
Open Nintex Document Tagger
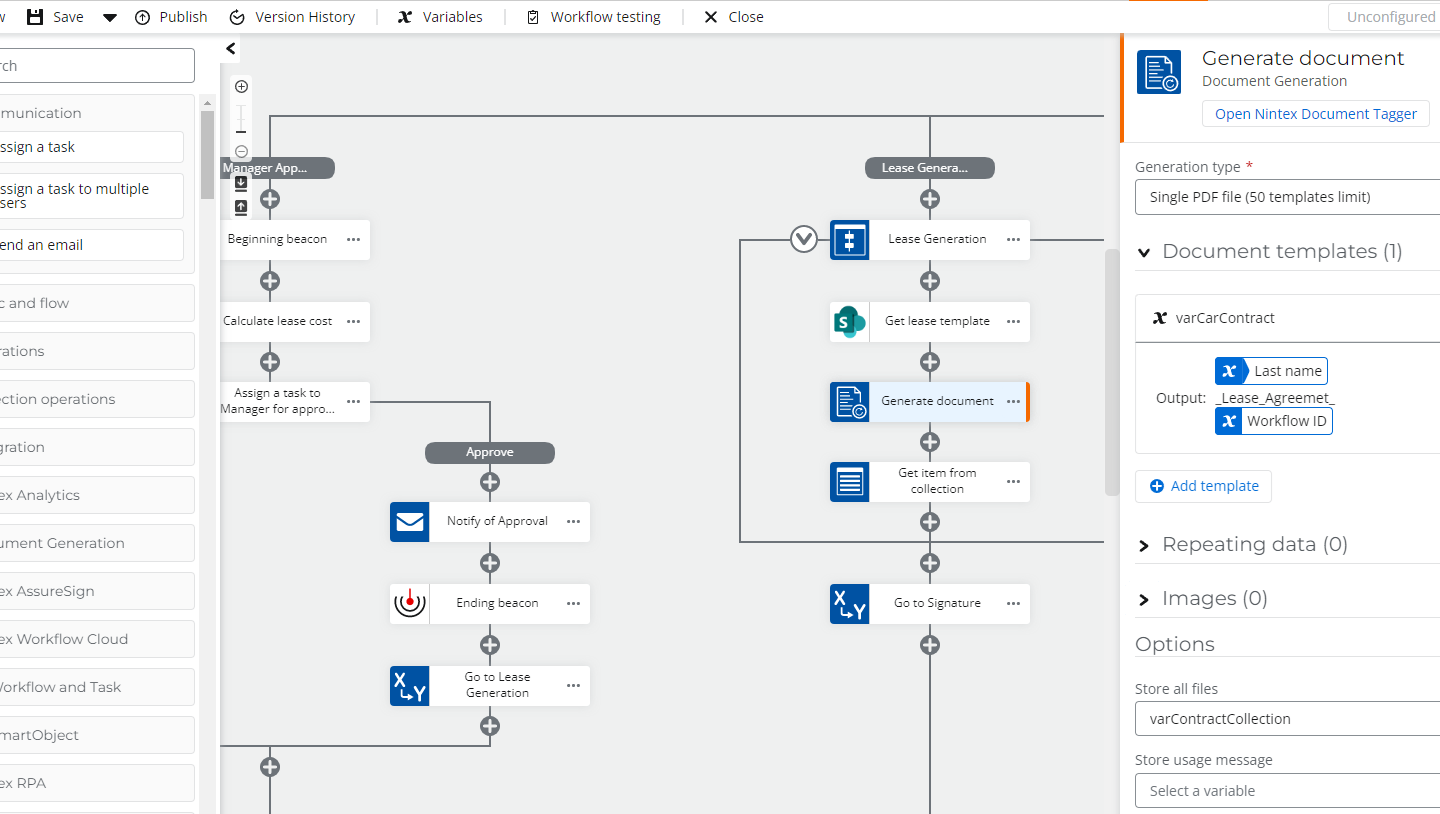1315,114
